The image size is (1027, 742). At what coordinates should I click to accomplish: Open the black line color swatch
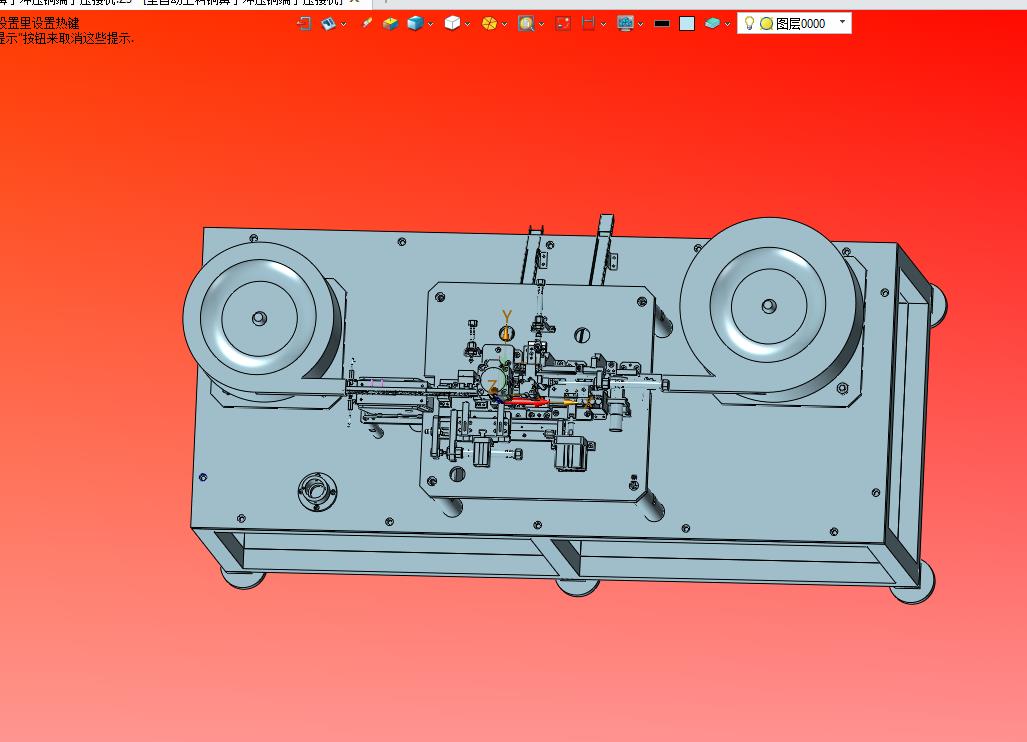tap(662, 24)
